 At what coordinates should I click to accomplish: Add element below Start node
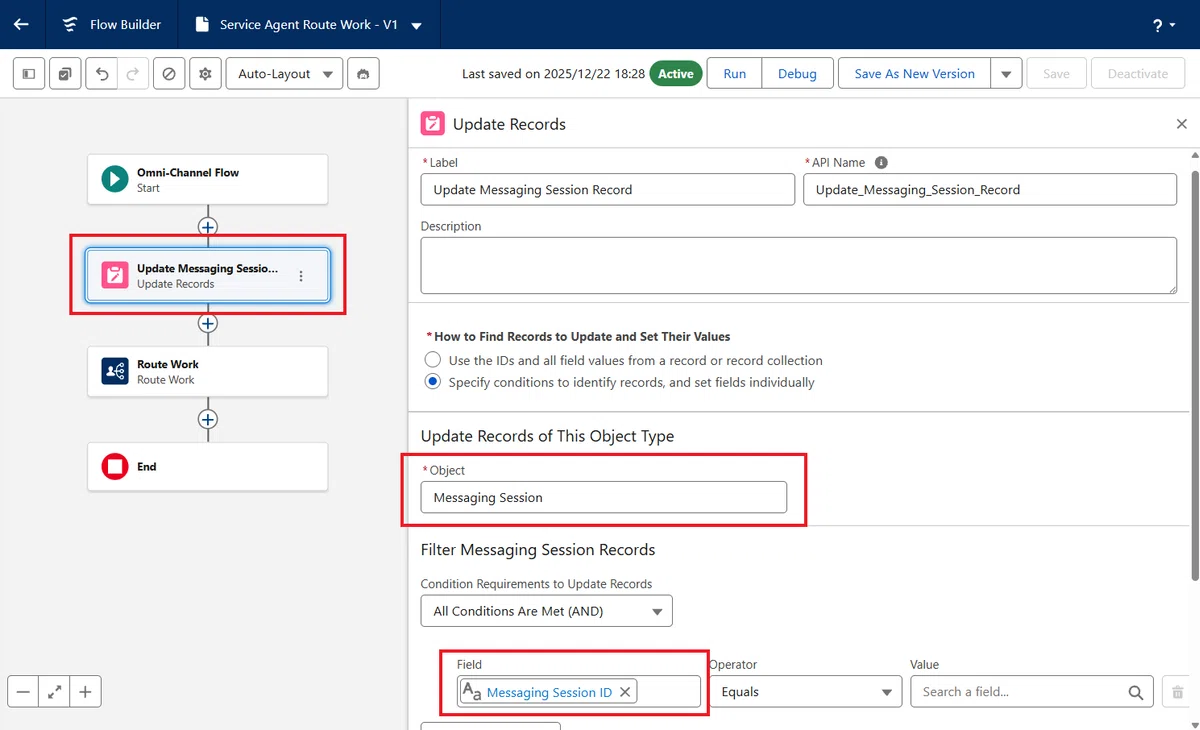(x=207, y=227)
